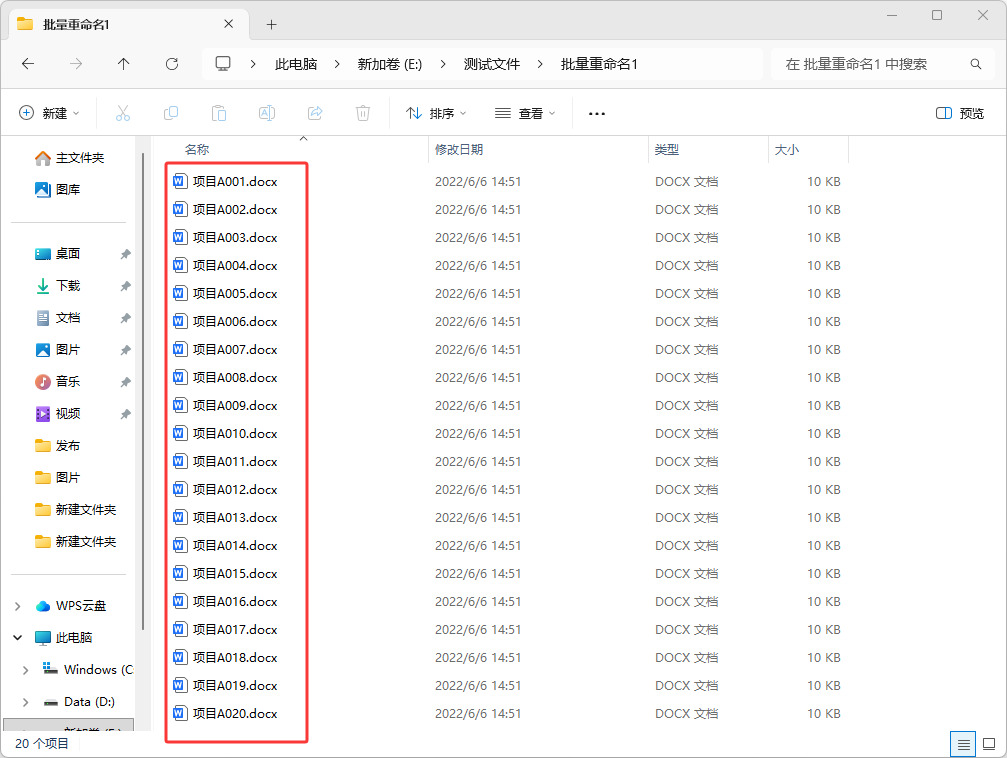Open the 排序 sort dropdown
1007x758 pixels.
point(436,114)
